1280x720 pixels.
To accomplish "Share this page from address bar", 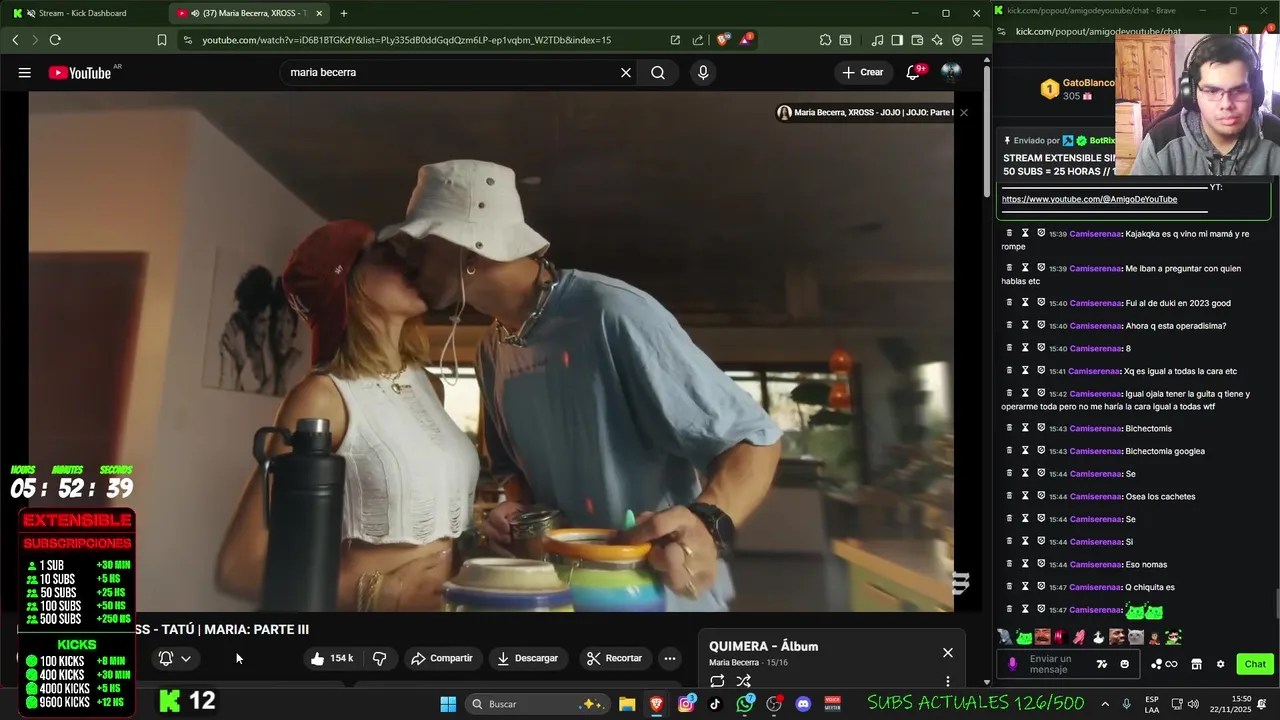I will (x=697, y=40).
